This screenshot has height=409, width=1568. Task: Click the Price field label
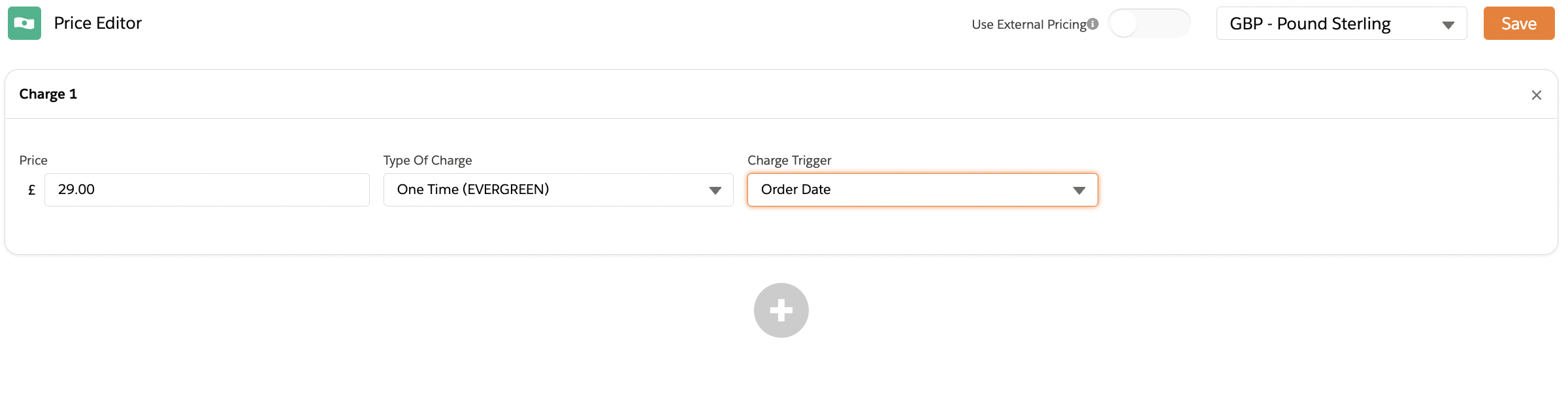point(33,161)
